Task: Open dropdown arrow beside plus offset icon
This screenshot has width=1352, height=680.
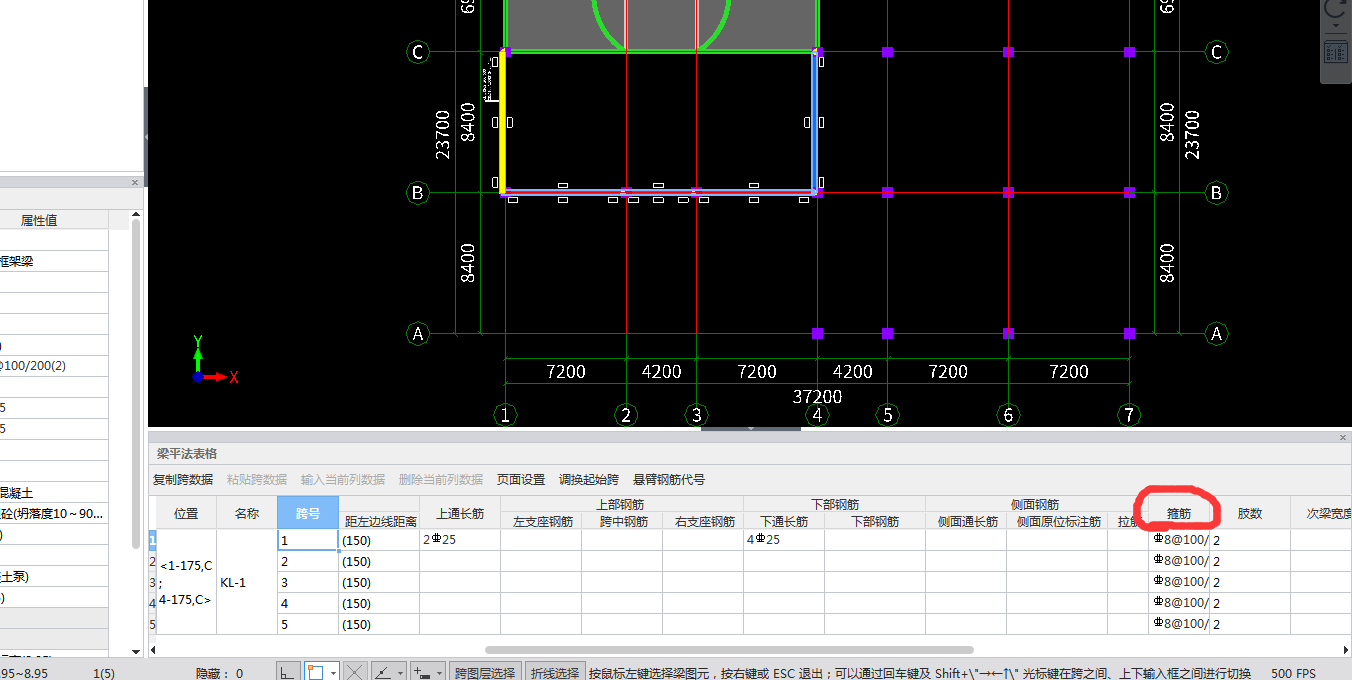Action: pos(439,673)
